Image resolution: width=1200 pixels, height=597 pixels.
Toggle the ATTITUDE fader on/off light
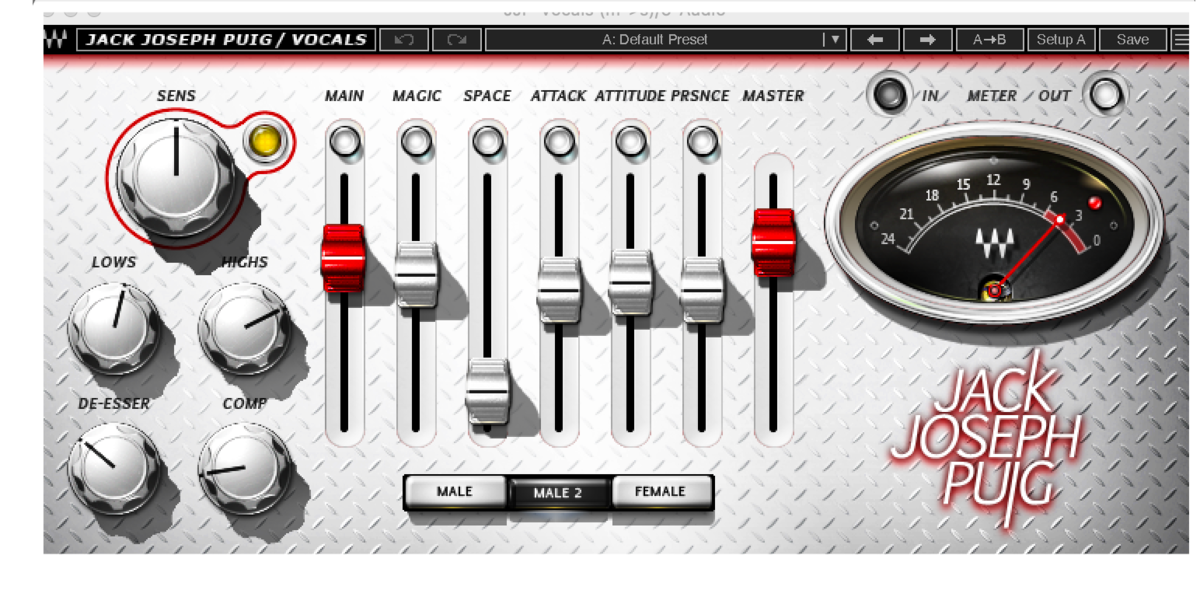(x=631, y=142)
